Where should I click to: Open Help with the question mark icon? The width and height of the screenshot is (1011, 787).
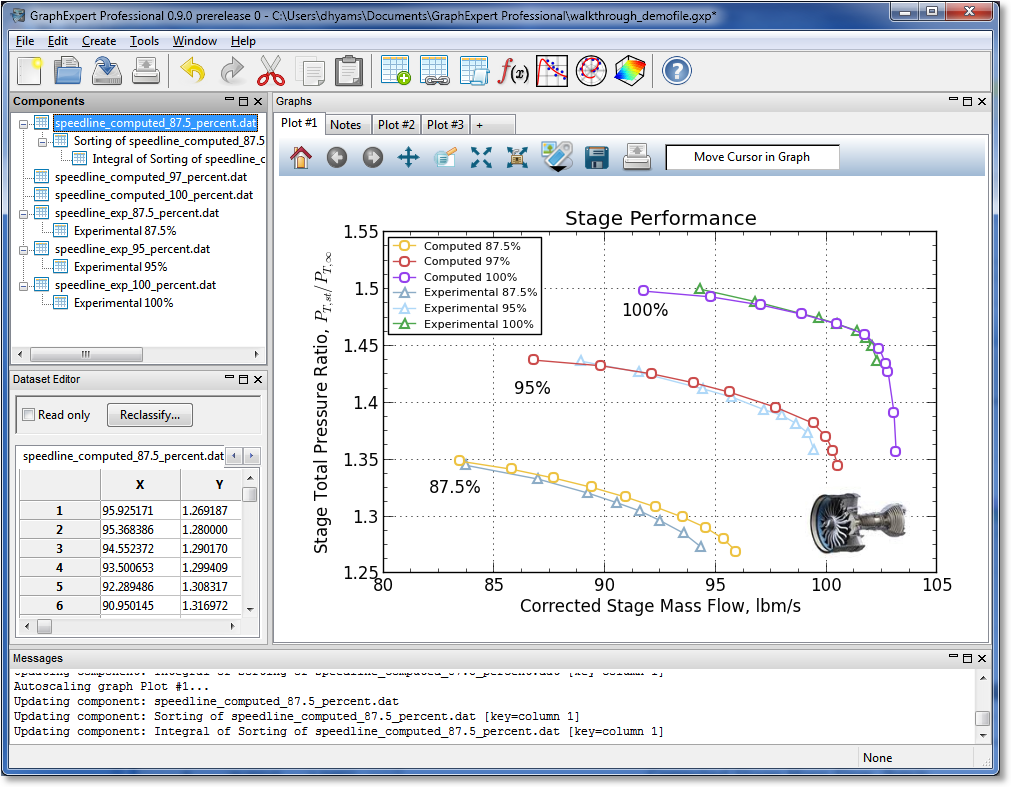676,71
